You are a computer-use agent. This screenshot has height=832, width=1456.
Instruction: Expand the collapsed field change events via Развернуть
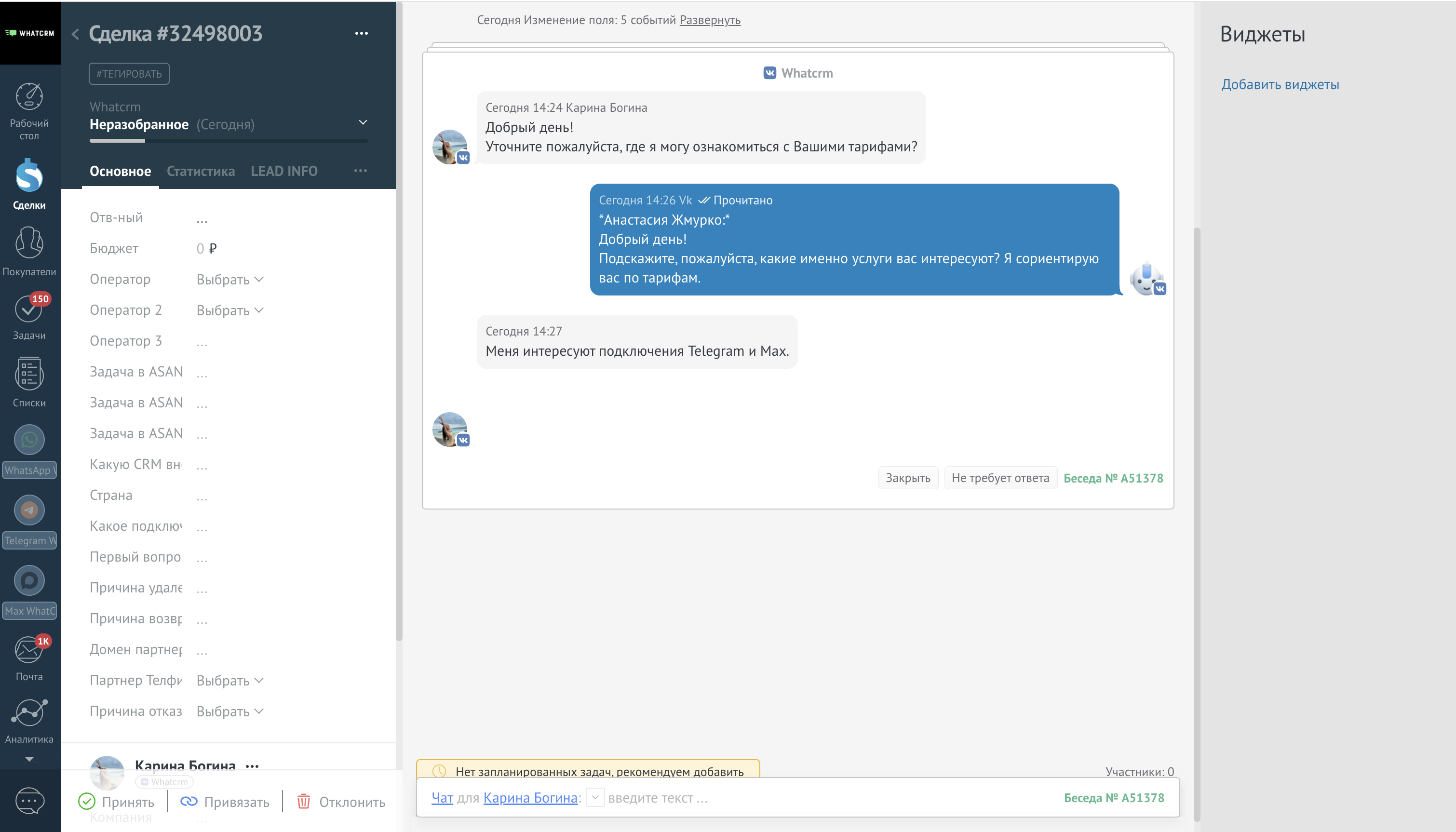point(710,20)
